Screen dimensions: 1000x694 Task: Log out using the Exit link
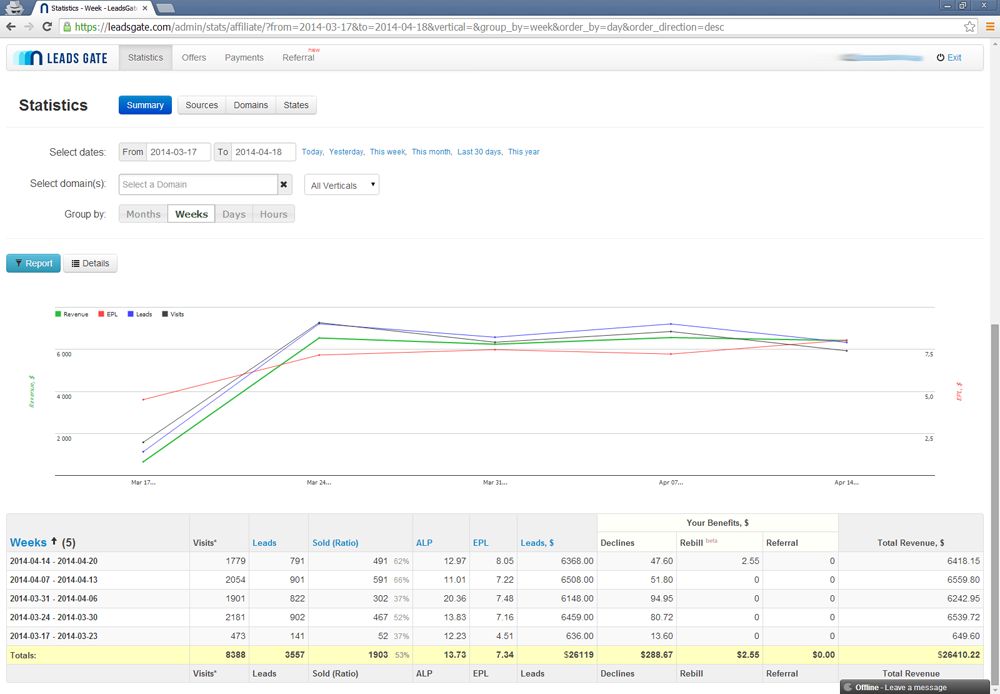(949, 57)
